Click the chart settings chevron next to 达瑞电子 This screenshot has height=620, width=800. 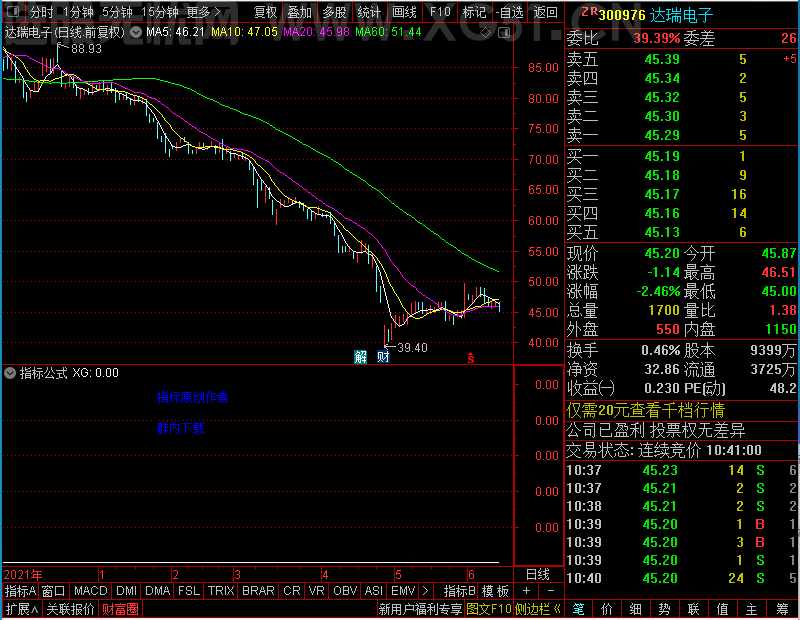136,32
